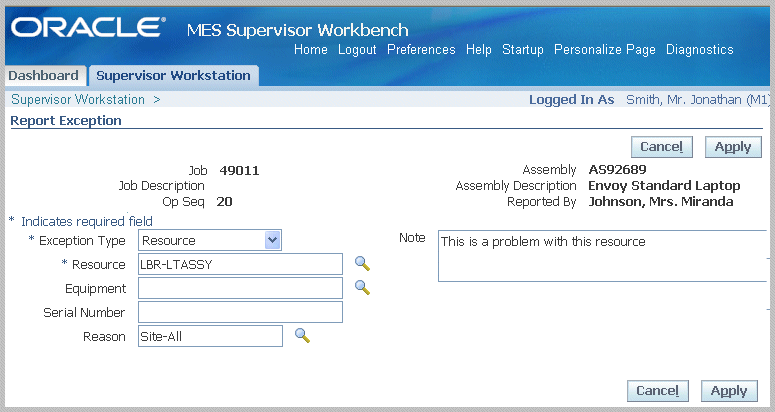775x412 pixels.
Task: Click the assembly value AS92689
Action: (x=617, y=169)
